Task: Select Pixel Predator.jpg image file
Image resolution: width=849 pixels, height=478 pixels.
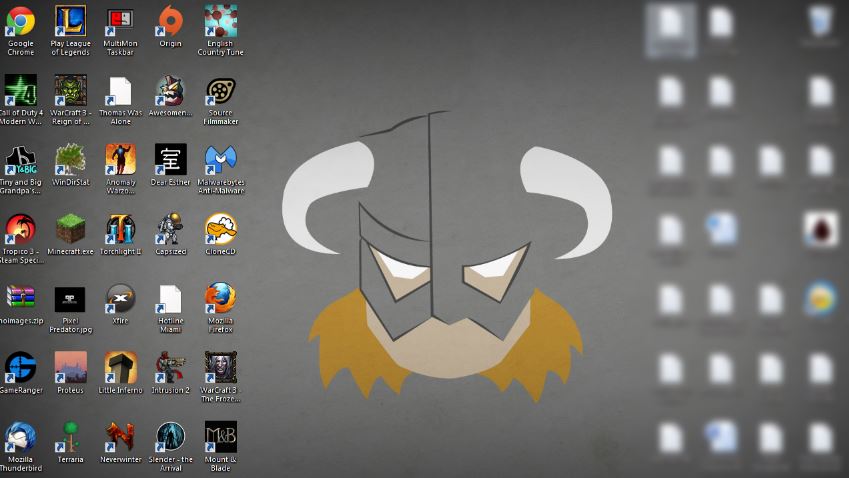Action: (70, 298)
